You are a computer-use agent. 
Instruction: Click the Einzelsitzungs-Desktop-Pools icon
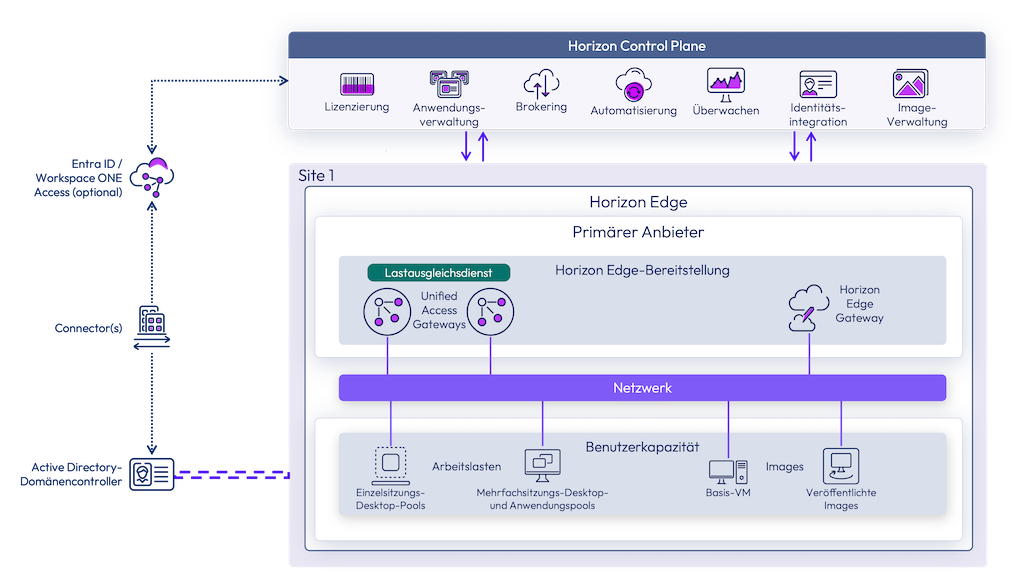coord(390,466)
